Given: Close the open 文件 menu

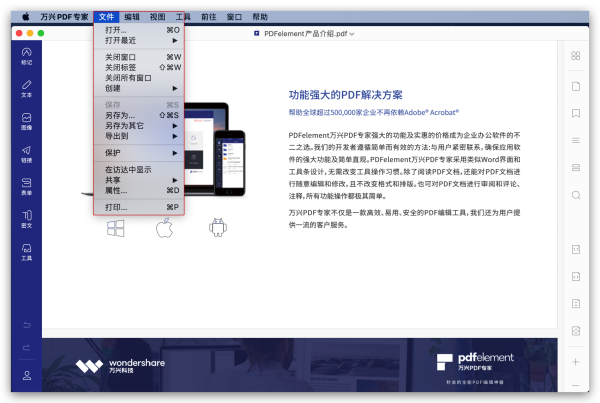Looking at the screenshot, I should 106,17.
